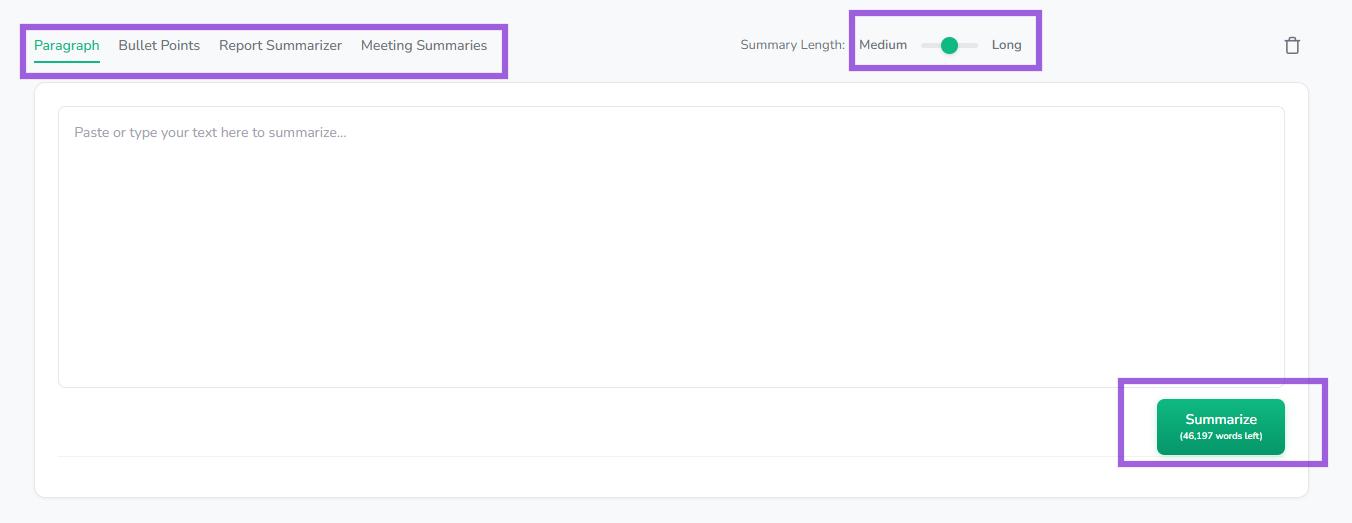Click the green summary length slider handle
Image resolution: width=1352 pixels, height=523 pixels.
pyautogui.click(x=949, y=45)
